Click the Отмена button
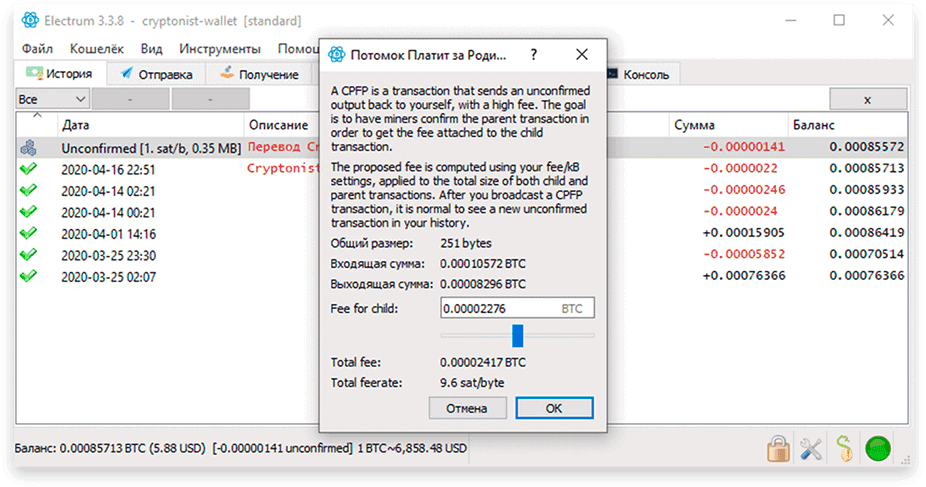Screen dimensions: 926x487 click(x=467, y=408)
